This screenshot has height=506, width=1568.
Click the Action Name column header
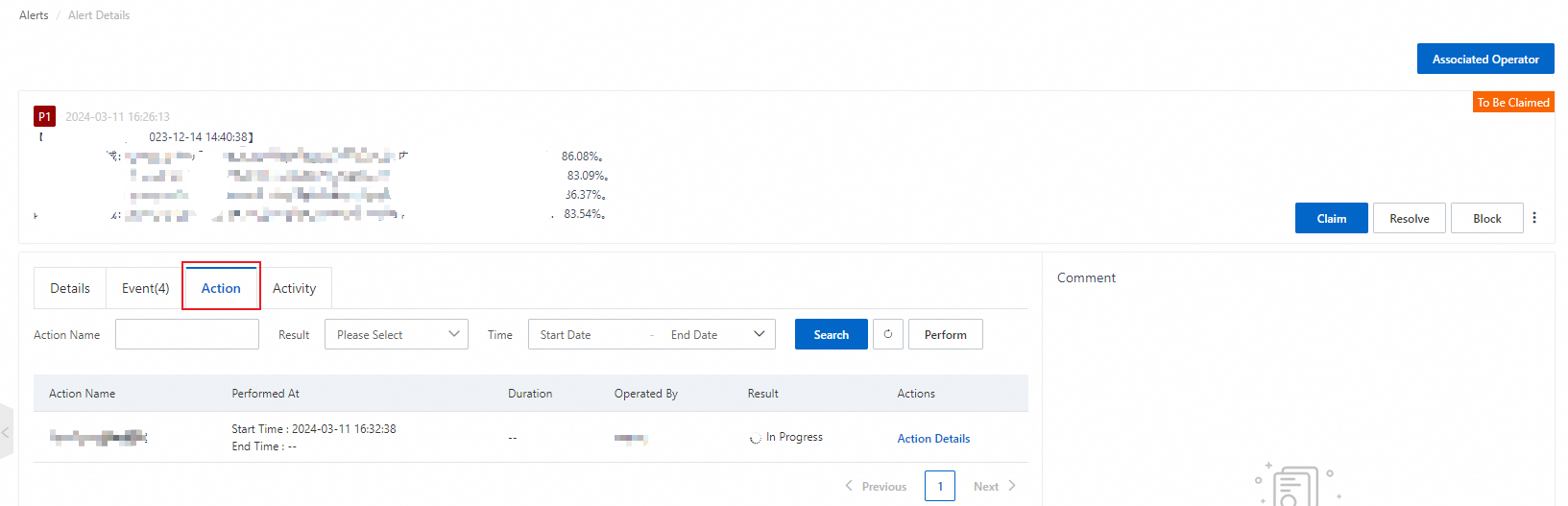click(x=82, y=393)
